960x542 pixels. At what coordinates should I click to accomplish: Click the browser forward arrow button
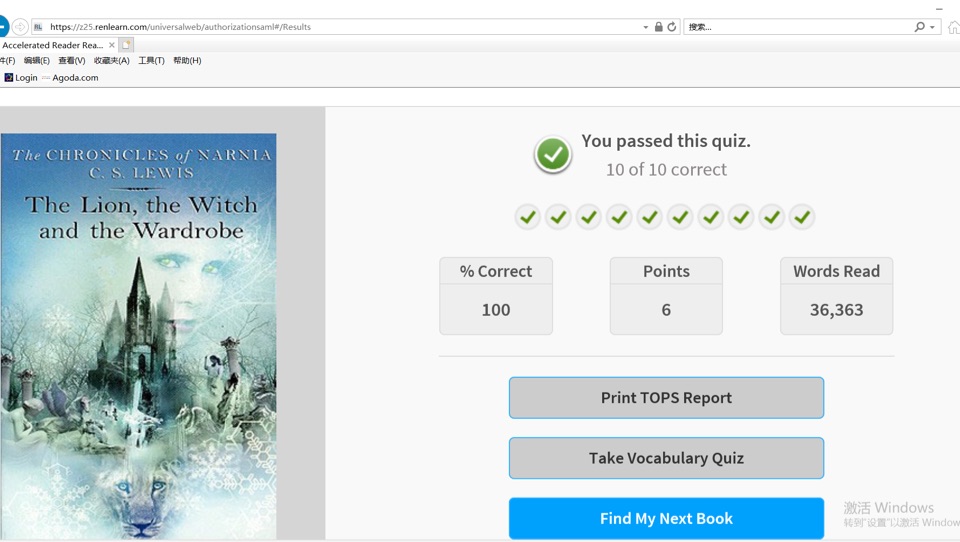pos(20,27)
